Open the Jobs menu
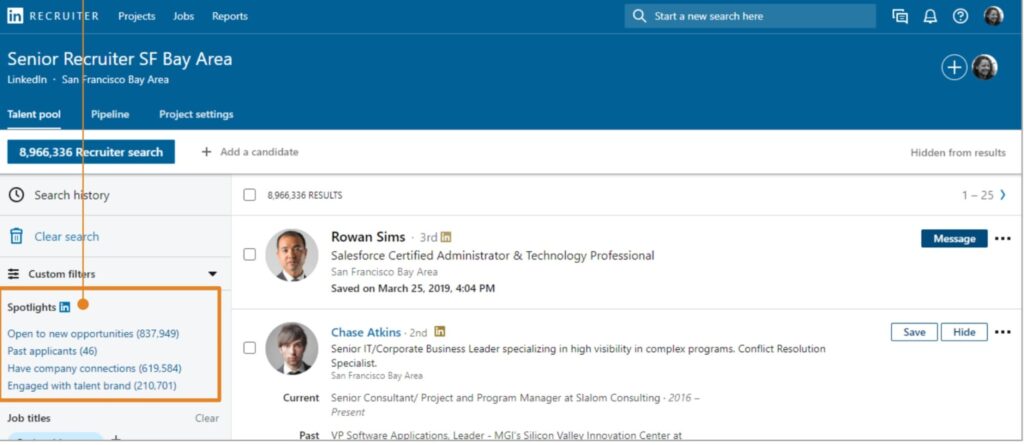This screenshot has width=1024, height=445. point(183,16)
